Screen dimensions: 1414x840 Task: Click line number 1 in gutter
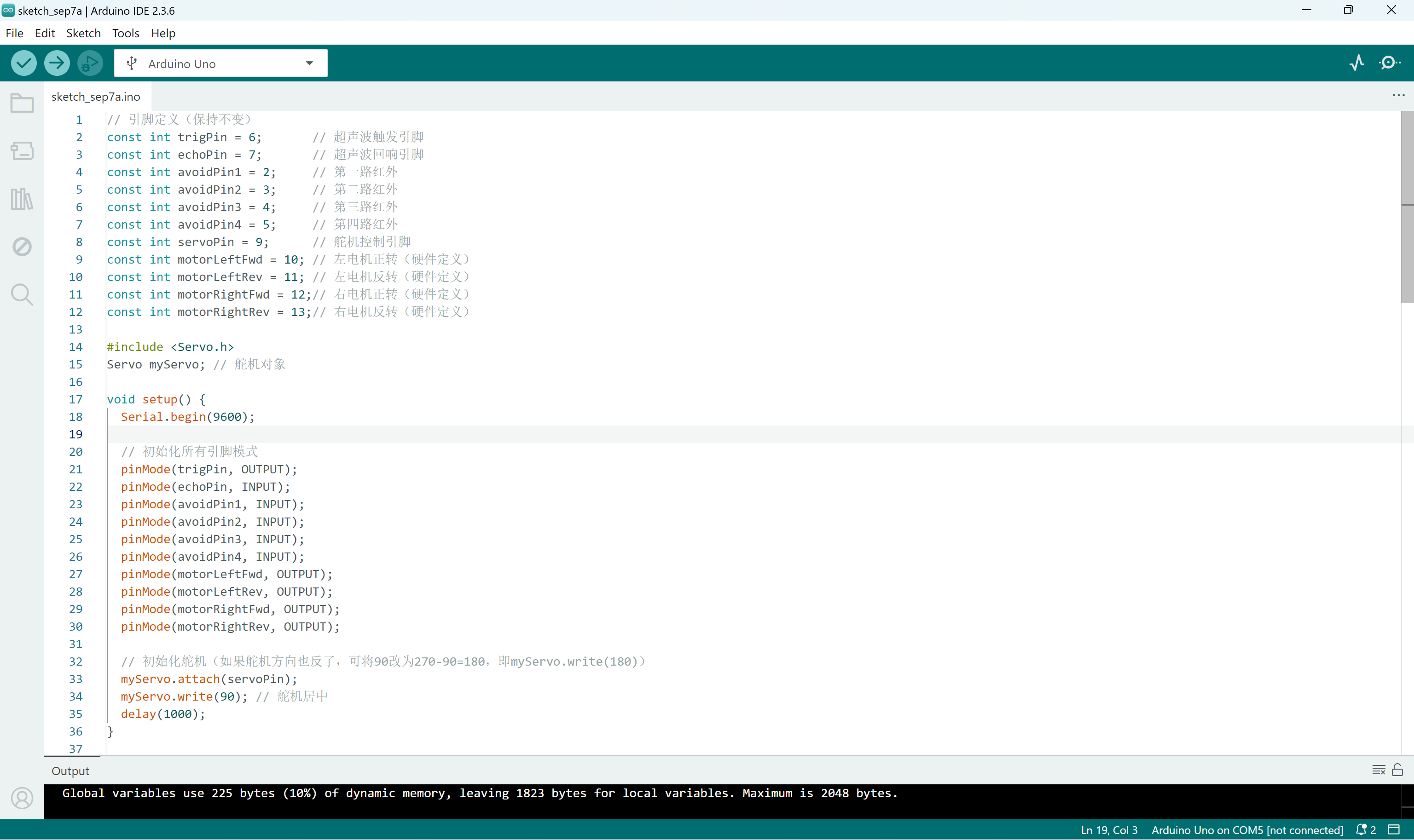point(79,120)
